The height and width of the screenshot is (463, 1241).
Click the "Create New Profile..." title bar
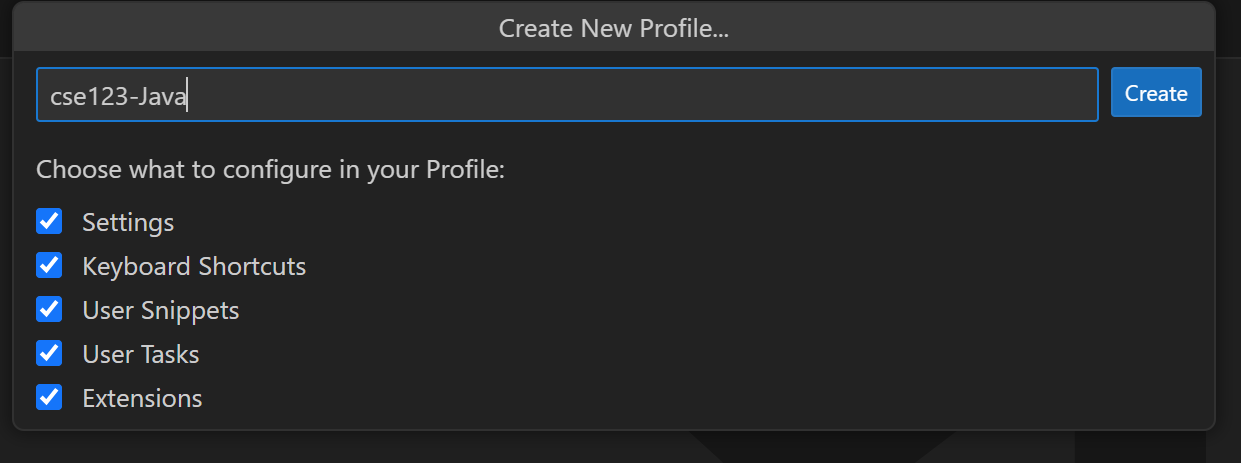tap(613, 28)
